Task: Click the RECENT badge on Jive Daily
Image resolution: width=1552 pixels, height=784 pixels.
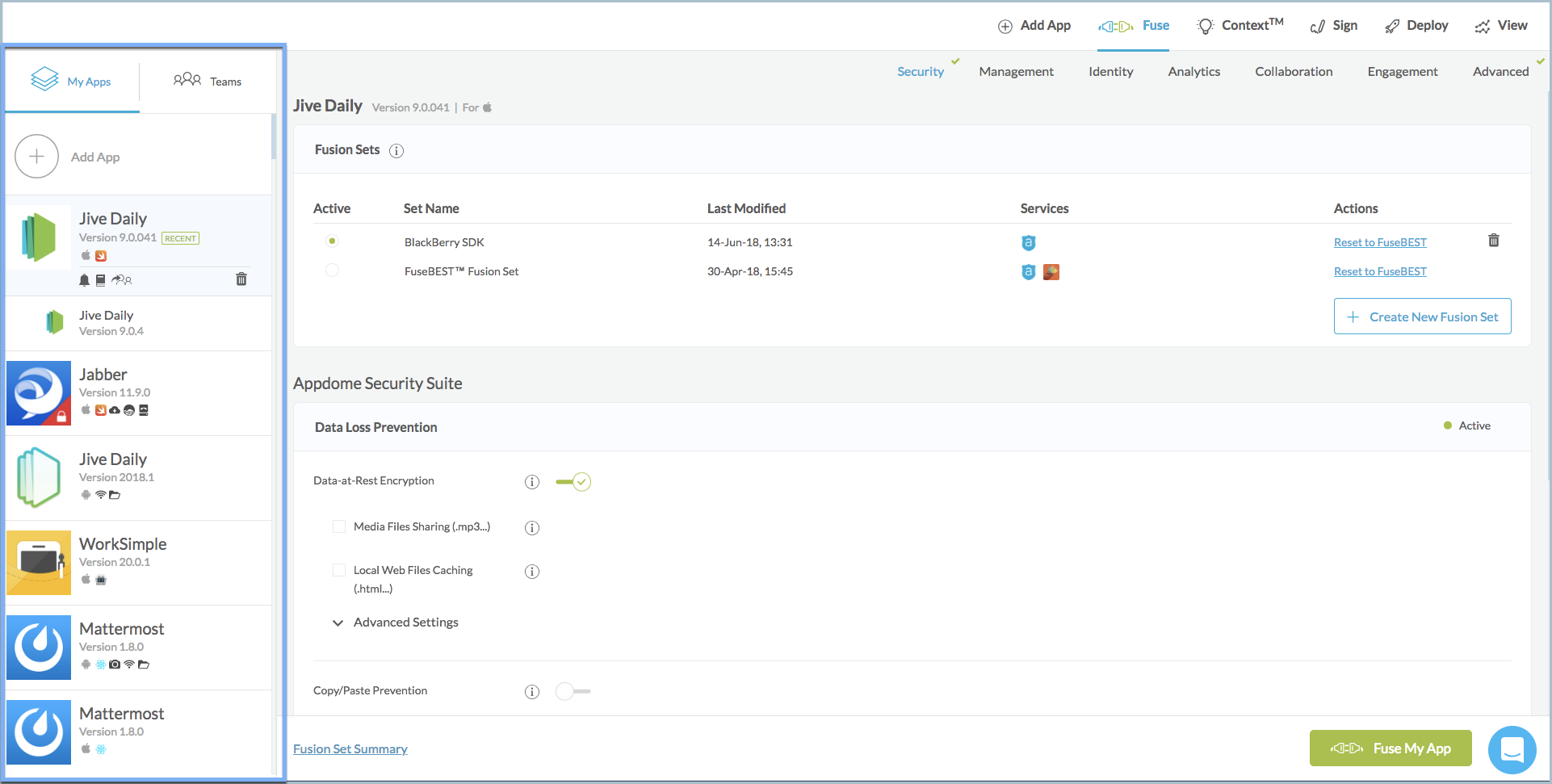Action: click(x=181, y=238)
